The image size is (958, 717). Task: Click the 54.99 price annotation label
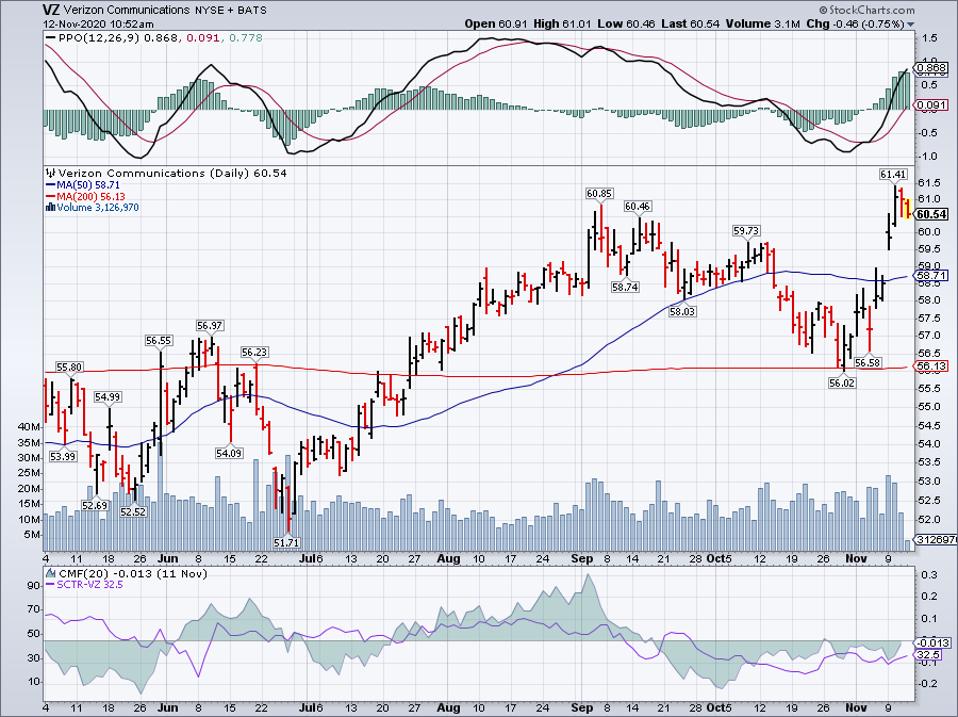[x=108, y=397]
